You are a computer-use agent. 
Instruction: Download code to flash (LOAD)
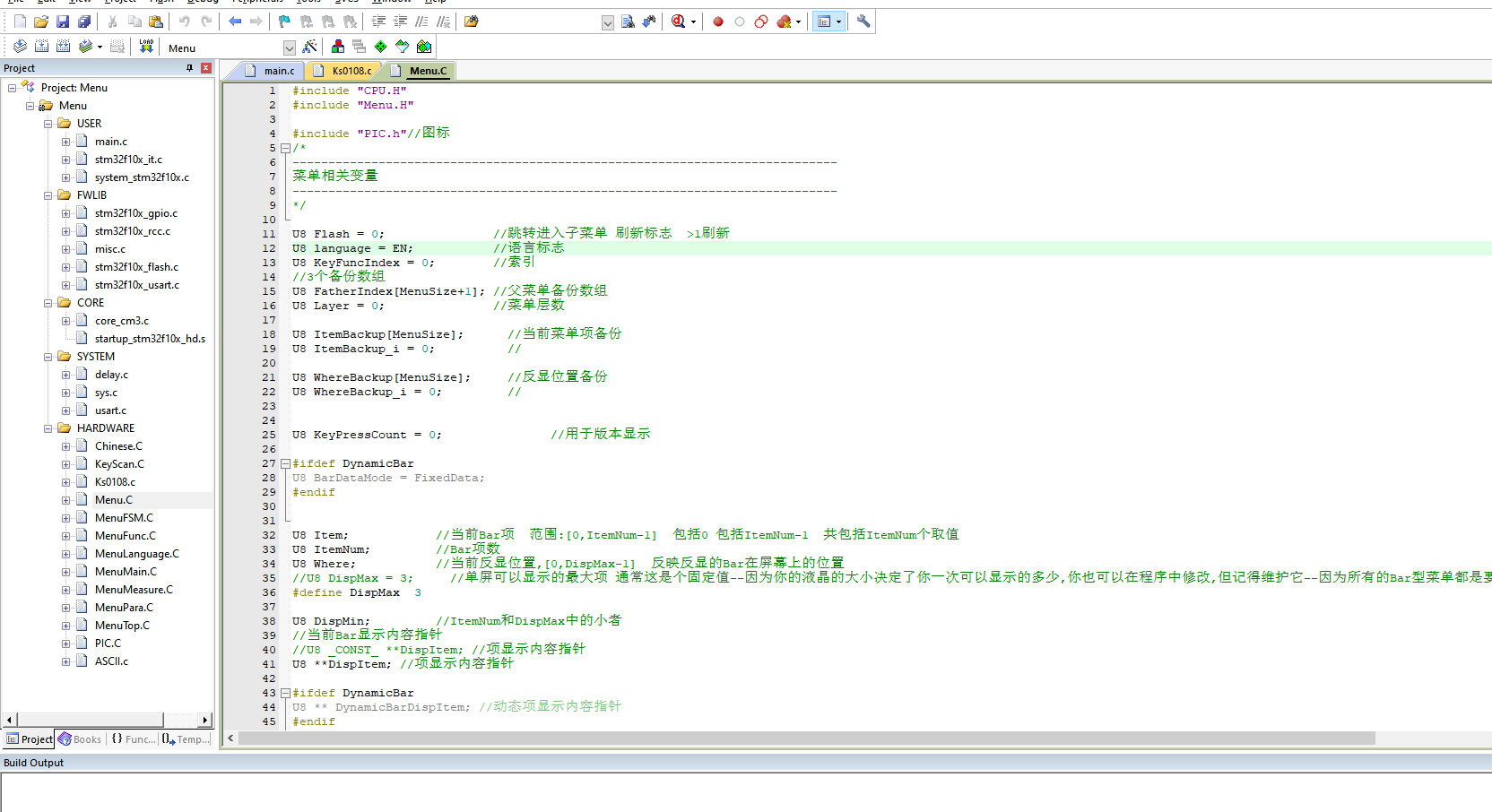pyautogui.click(x=146, y=47)
